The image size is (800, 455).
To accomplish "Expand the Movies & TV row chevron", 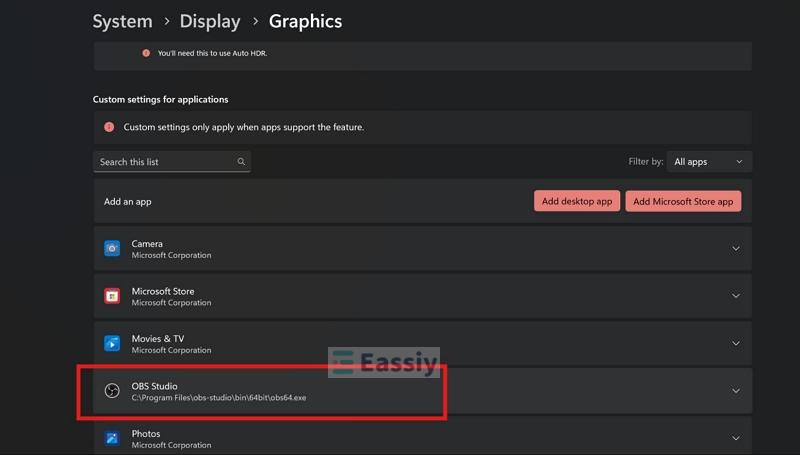I will [x=736, y=343].
